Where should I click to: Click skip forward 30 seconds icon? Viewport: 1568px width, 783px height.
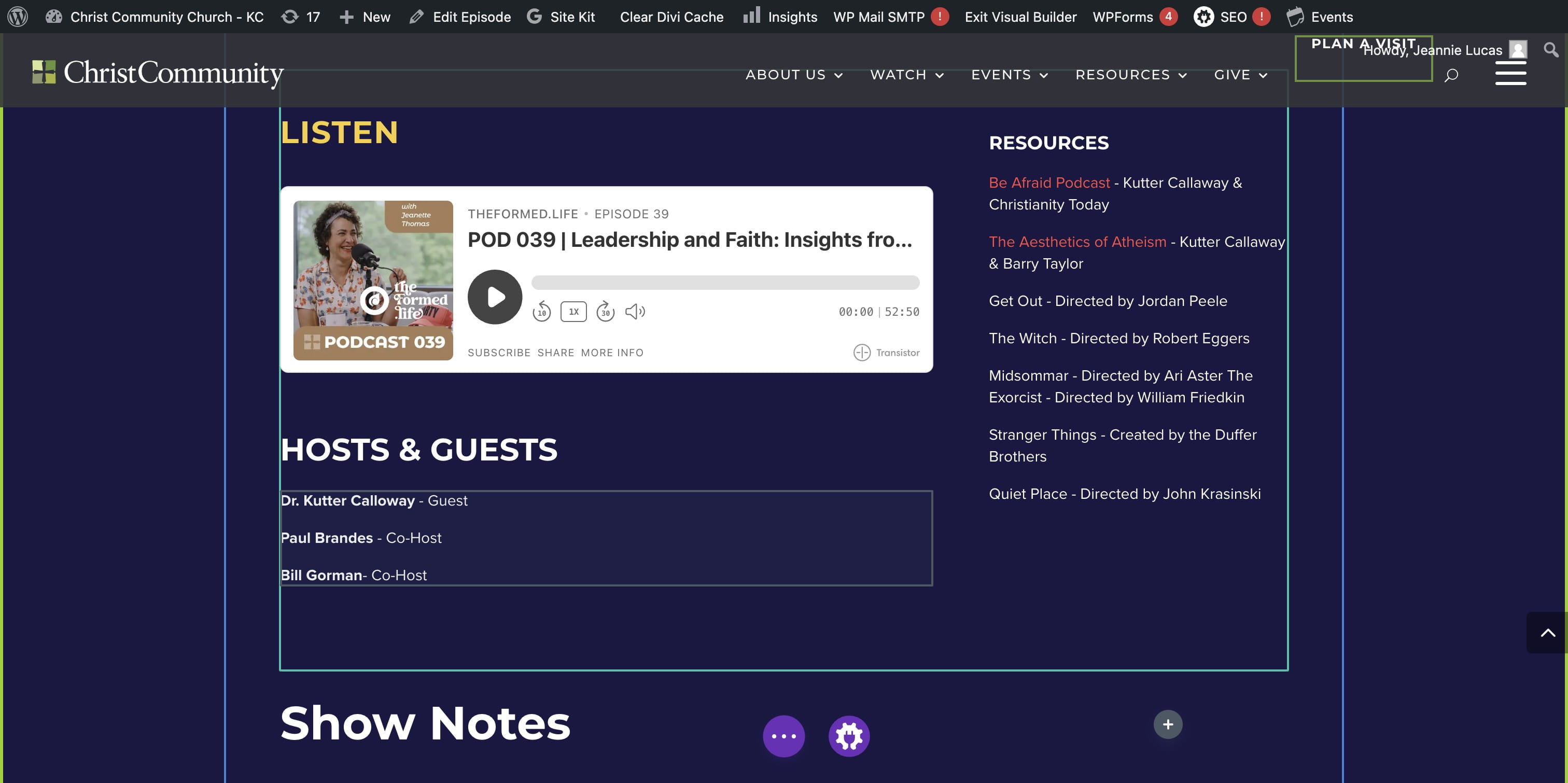click(x=605, y=311)
